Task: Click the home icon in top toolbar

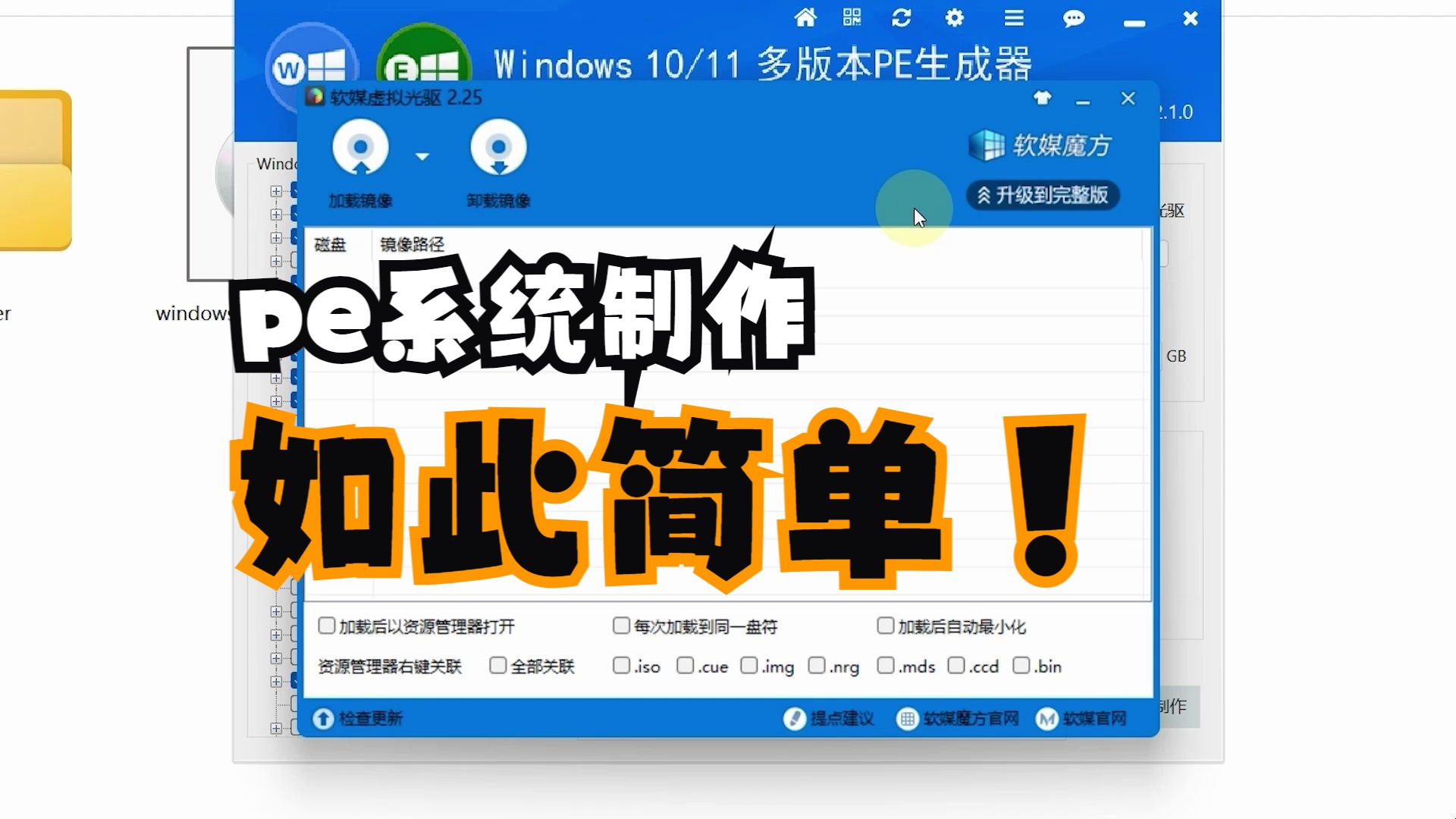Action: [805, 18]
